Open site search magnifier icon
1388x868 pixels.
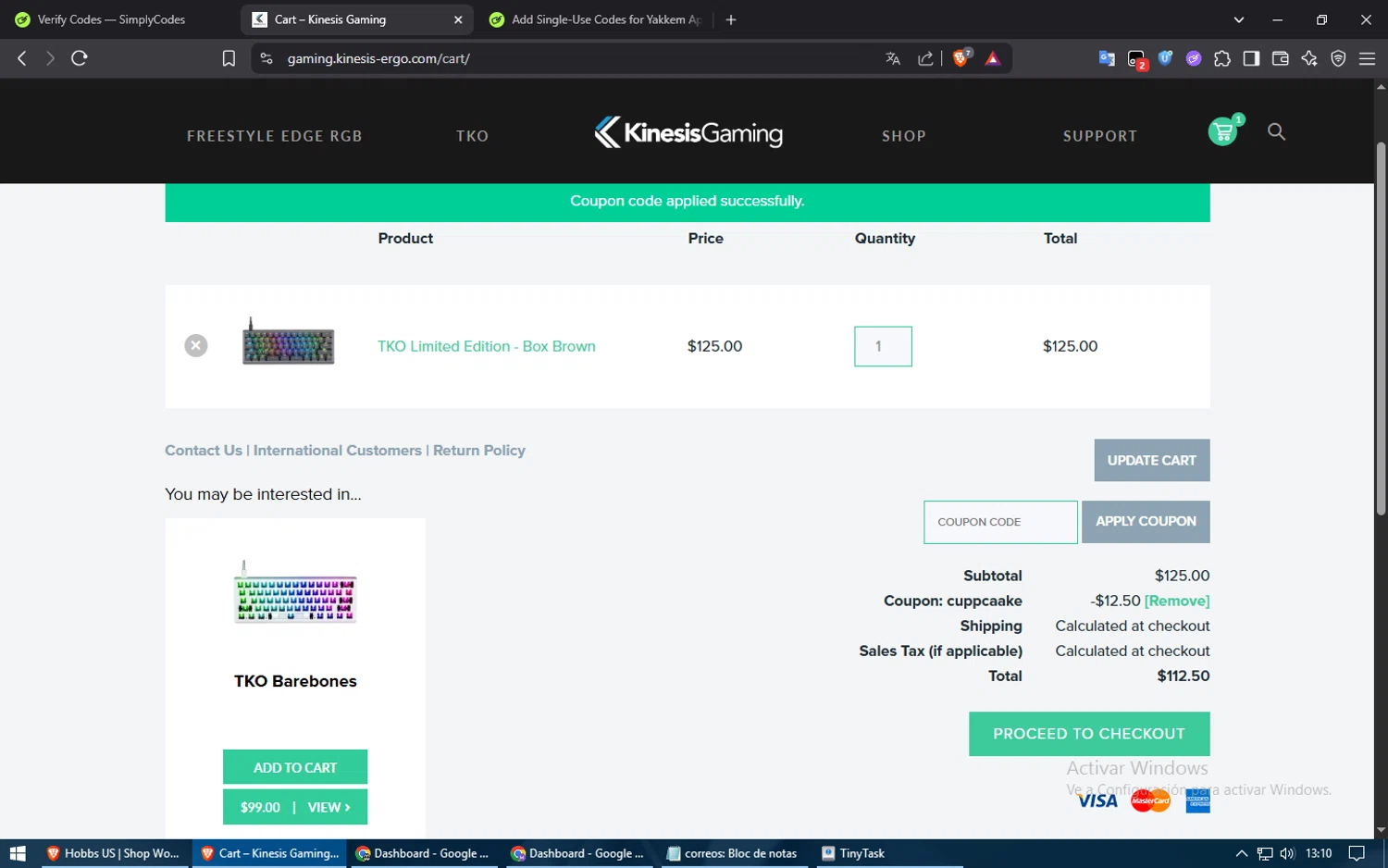click(1276, 131)
